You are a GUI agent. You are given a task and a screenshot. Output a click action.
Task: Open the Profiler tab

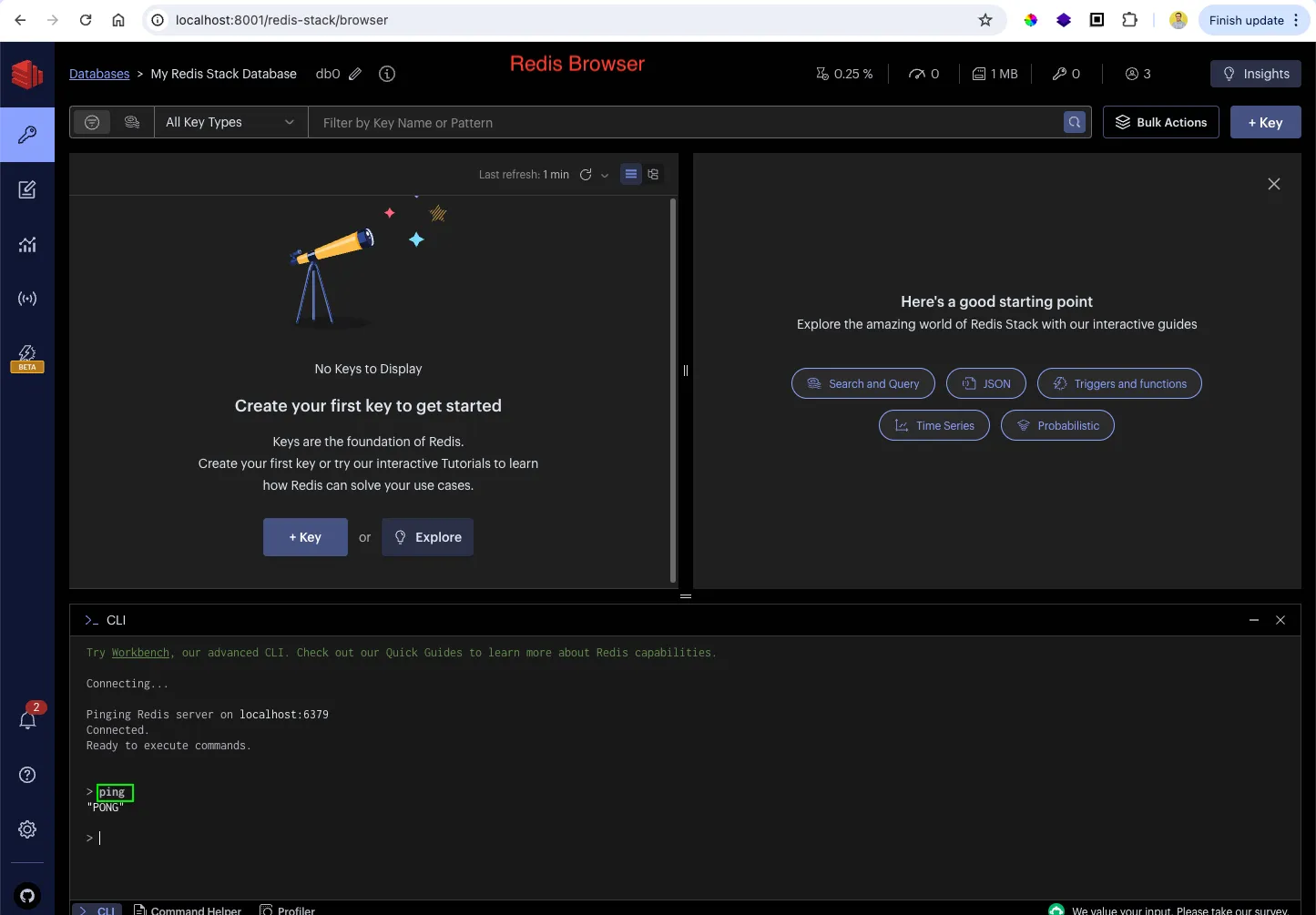tap(288, 910)
